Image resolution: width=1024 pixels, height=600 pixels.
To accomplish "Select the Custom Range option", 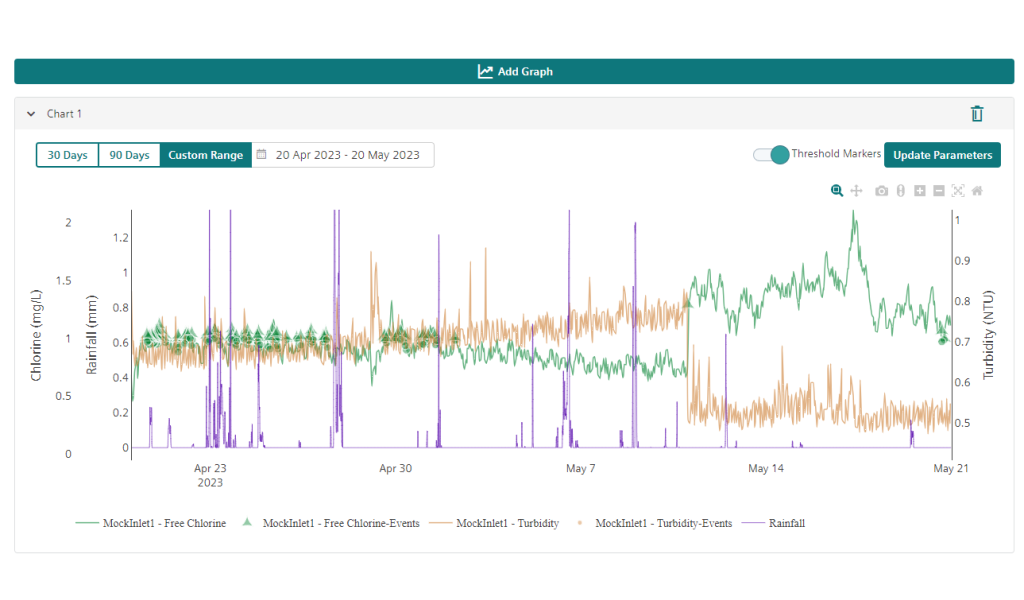I will click(x=205, y=155).
